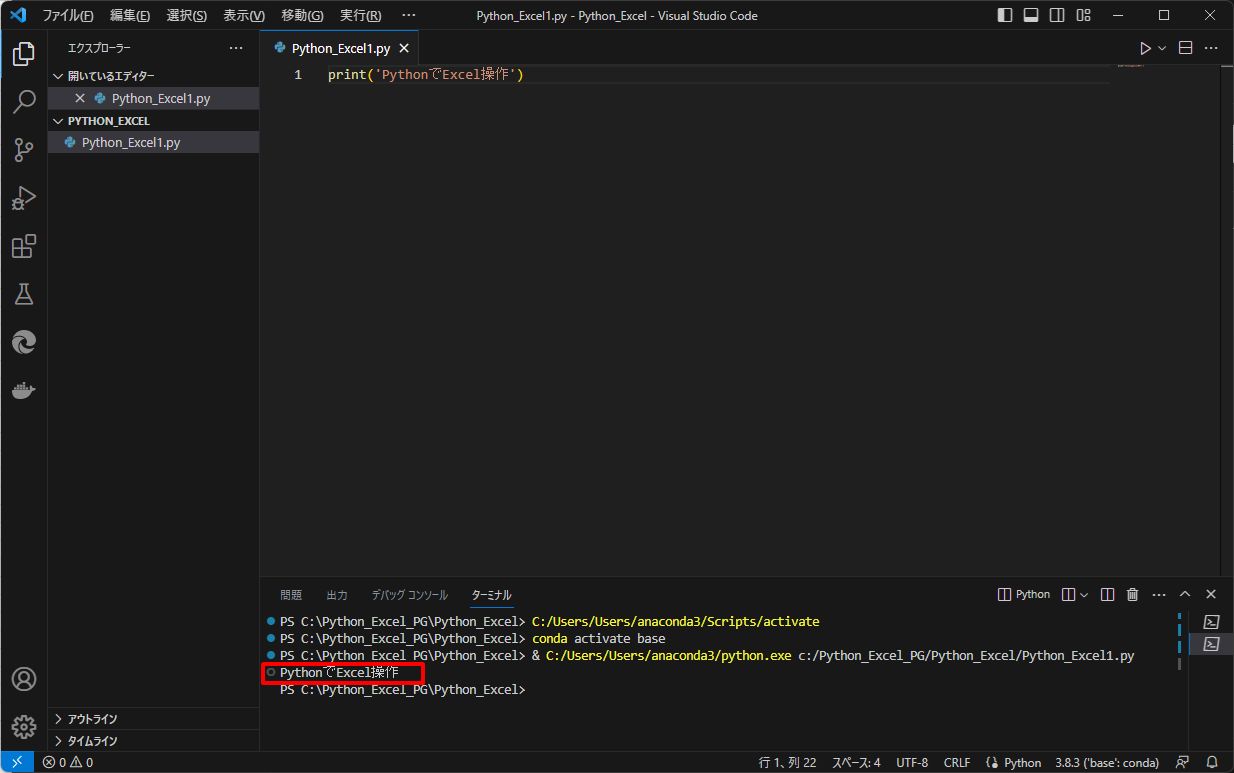Split the terminal pane
The image size is (1234, 773).
coord(1107,594)
